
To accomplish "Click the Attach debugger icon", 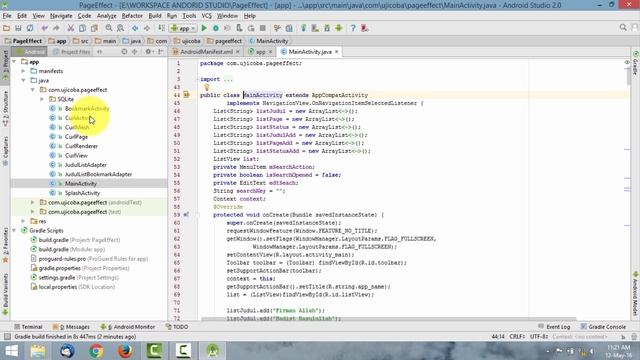I will [x=239, y=28].
